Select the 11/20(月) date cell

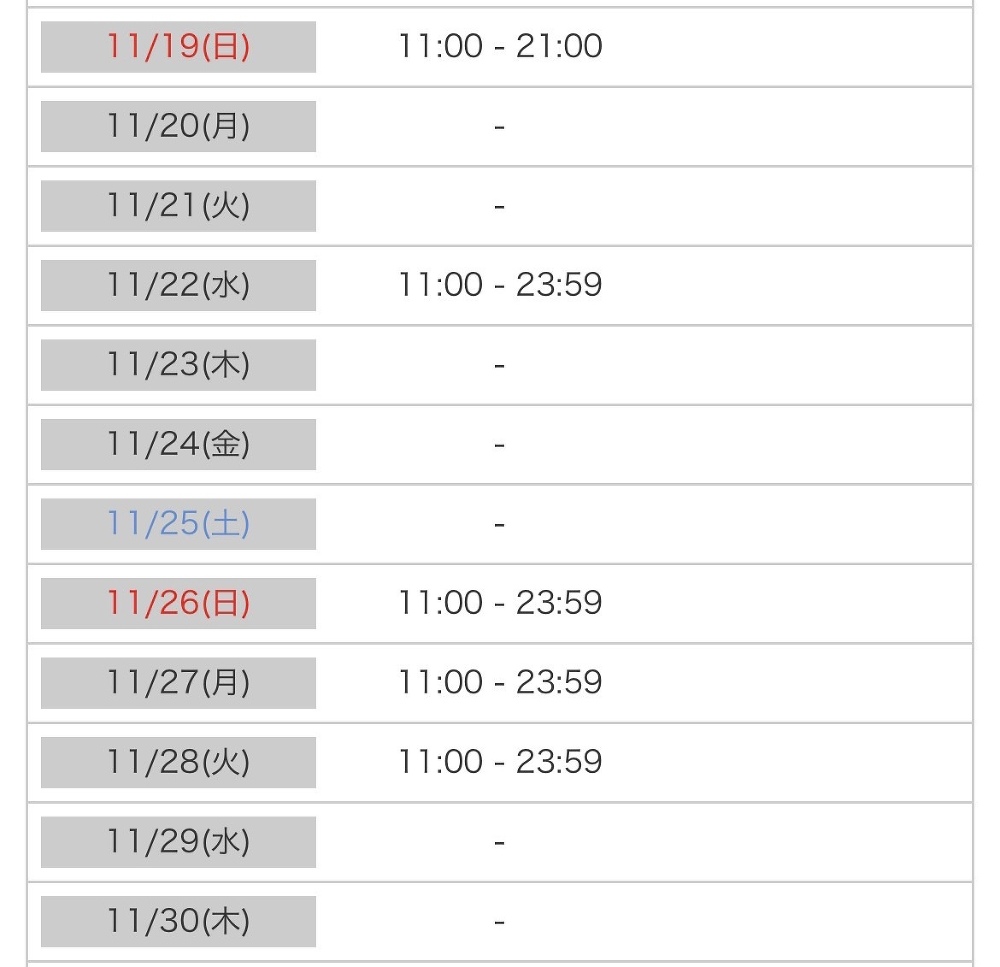[x=178, y=126]
